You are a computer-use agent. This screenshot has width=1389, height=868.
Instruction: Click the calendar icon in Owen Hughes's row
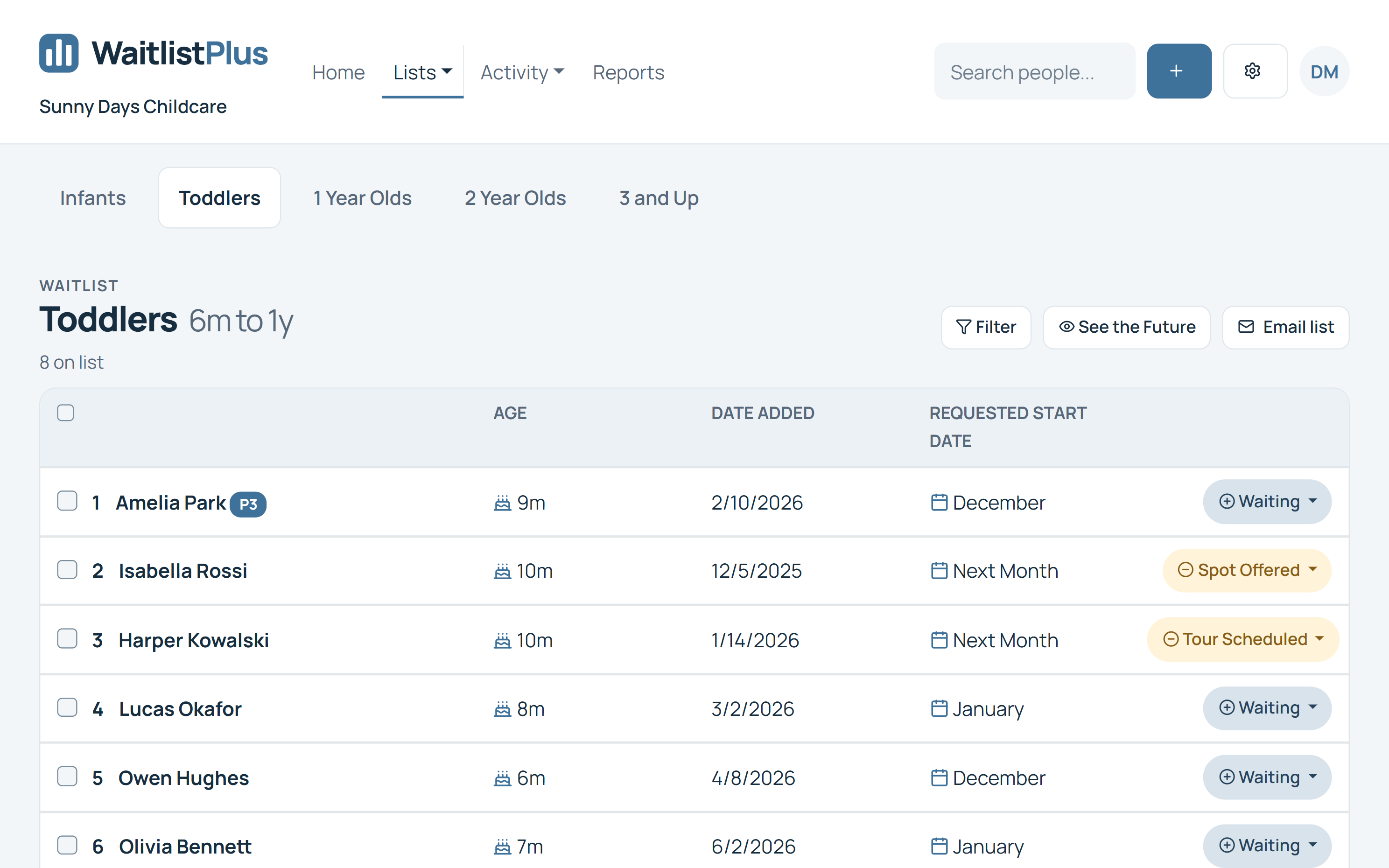(939, 777)
